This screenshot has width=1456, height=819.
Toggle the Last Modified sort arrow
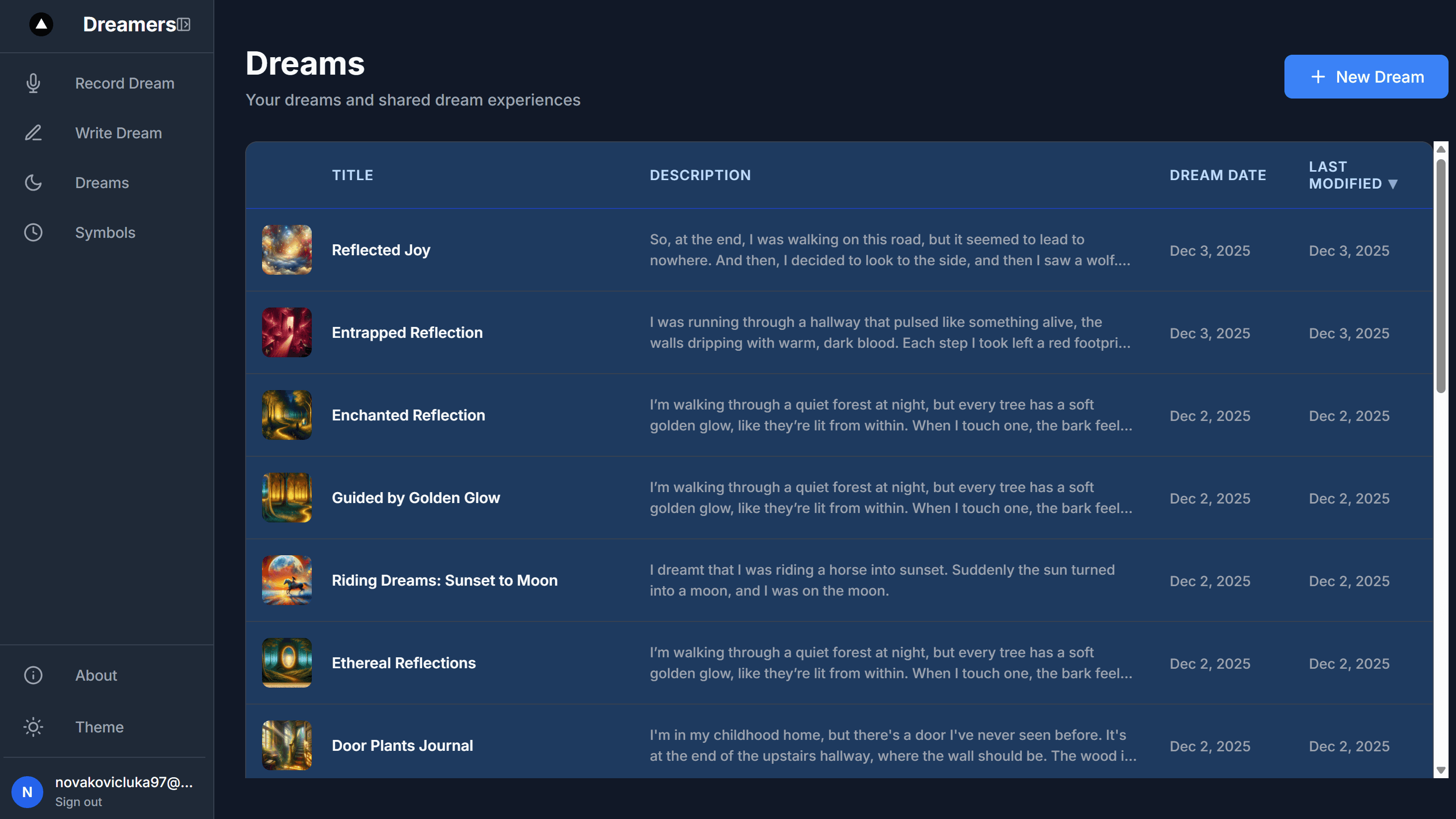click(x=1393, y=184)
